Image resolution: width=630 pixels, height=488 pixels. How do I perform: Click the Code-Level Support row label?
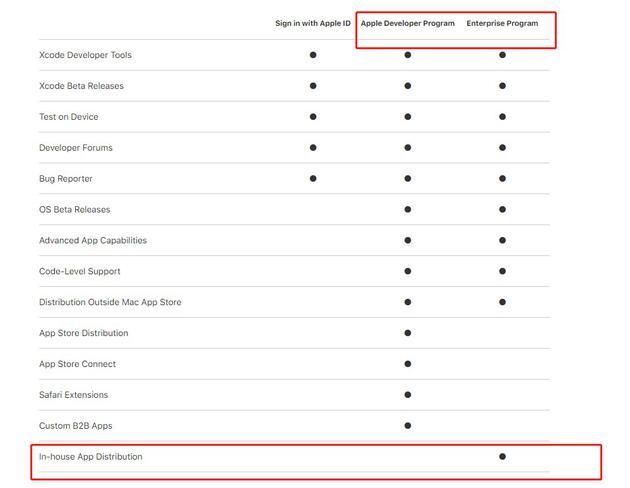point(79,271)
